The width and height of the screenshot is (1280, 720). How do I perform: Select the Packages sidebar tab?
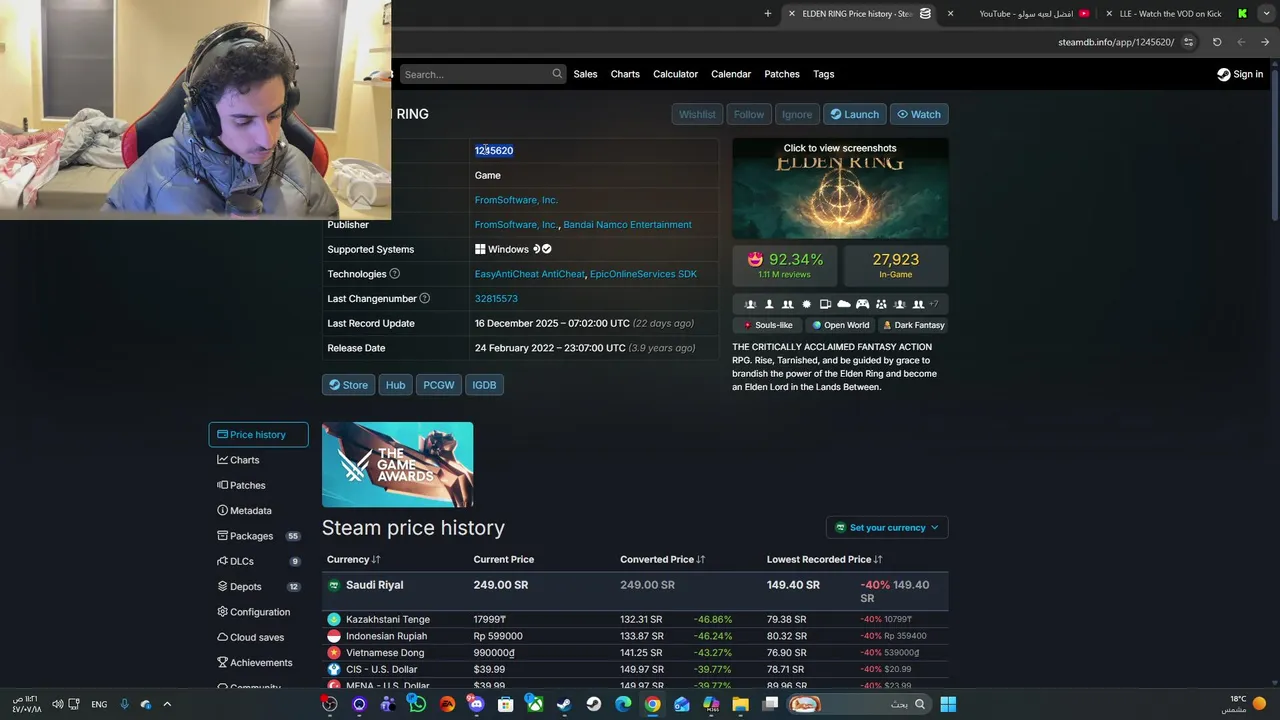pyautogui.click(x=258, y=536)
